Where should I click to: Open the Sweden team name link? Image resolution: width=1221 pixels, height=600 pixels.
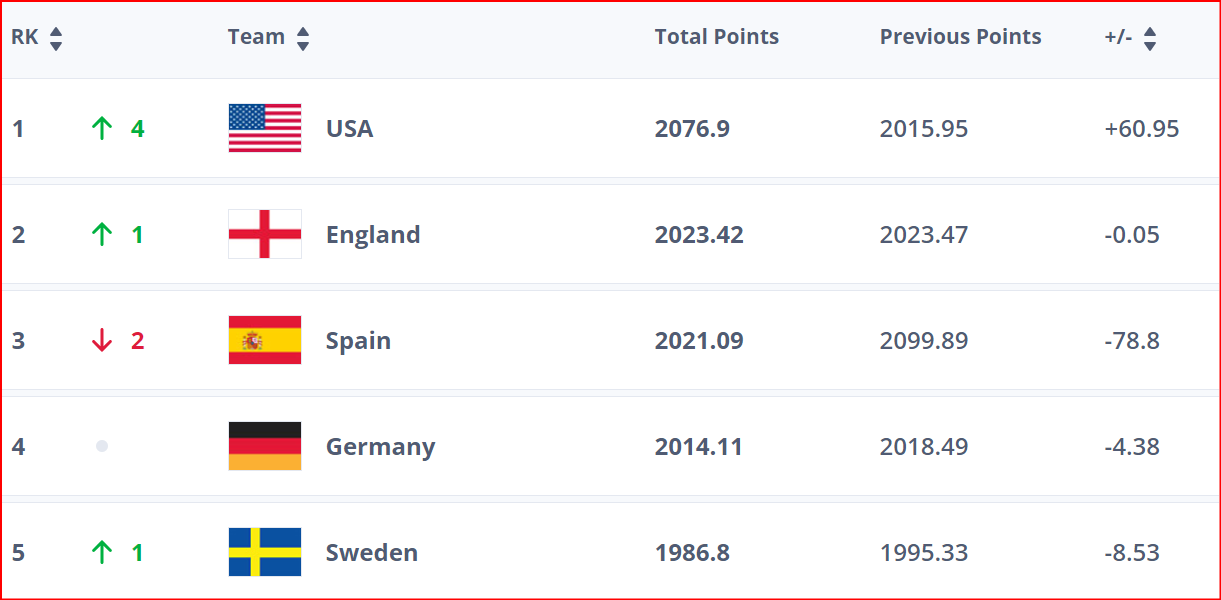[372, 553]
